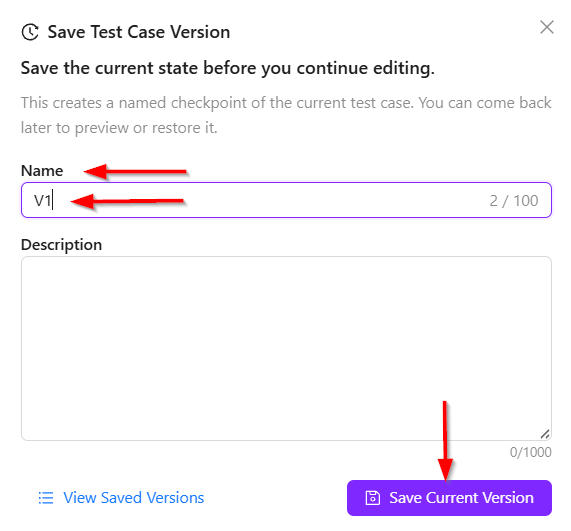The width and height of the screenshot is (571, 531).
Task: Close the Save Test Case Version dialog
Action: pos(547,27)
